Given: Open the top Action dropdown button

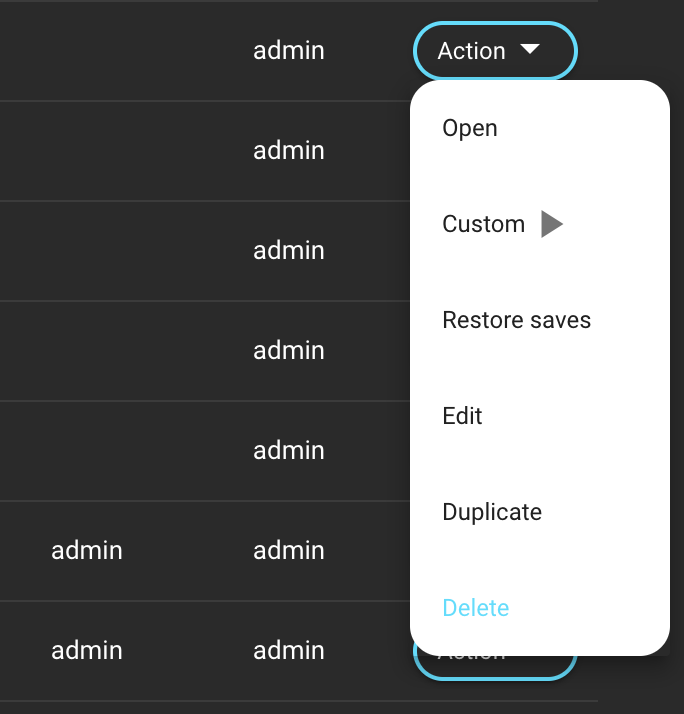Looking at the screenshot, I should pyautogui.click(x=472, y=50).
